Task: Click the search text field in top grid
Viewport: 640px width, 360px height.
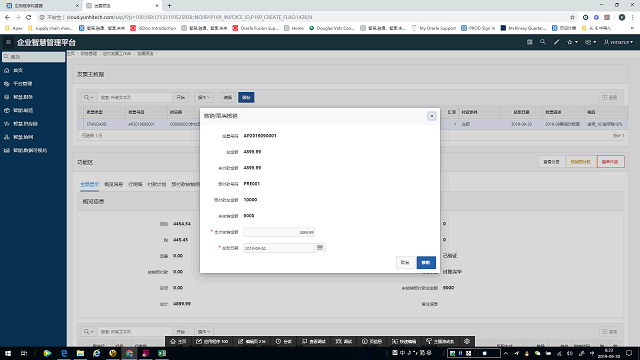Action: tap(135, 98)
